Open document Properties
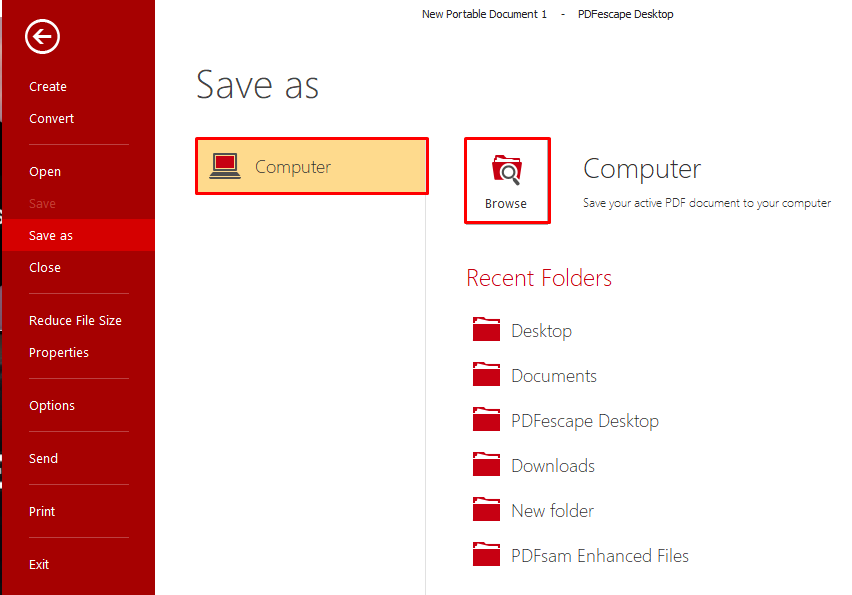 pos(59,353)
